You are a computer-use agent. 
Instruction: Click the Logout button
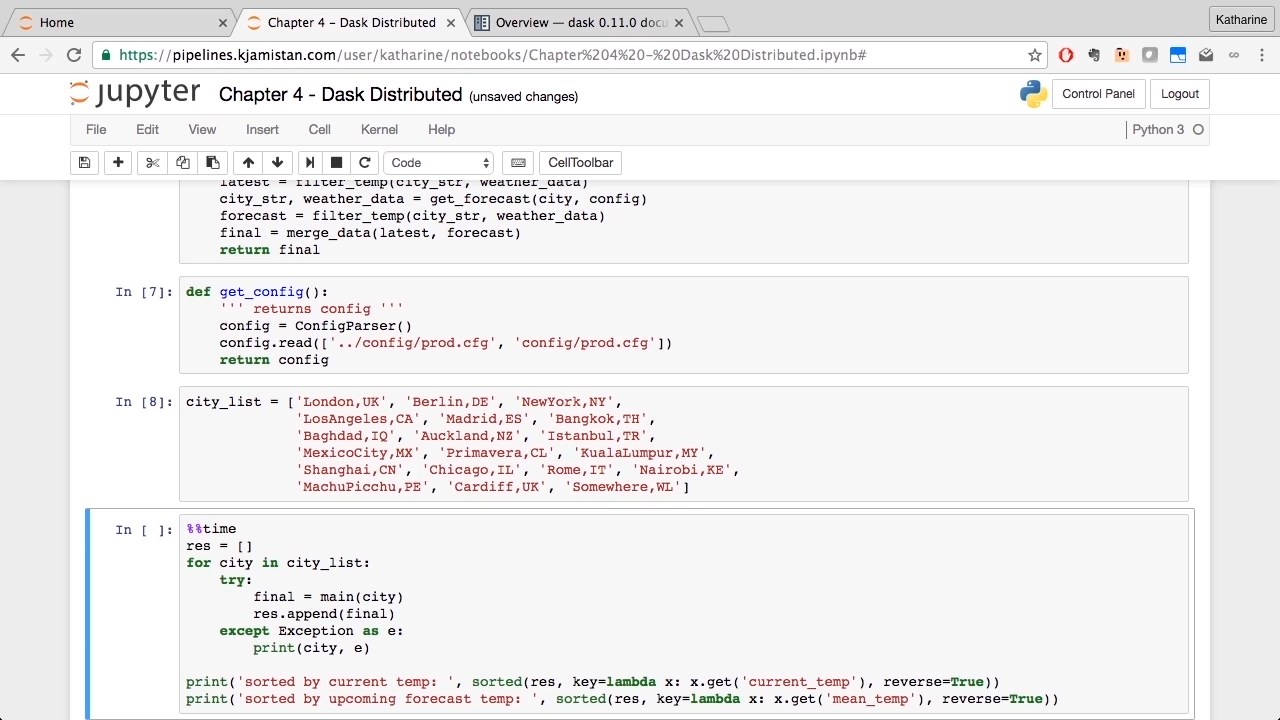[1180, 94]
